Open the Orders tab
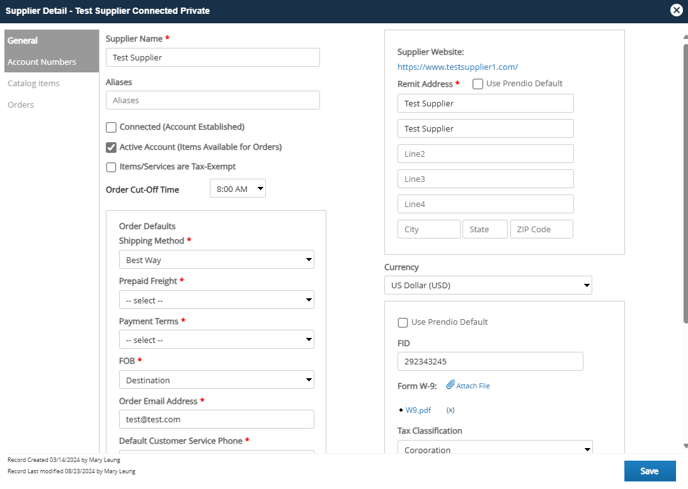Viewport: 688px width, 489px height. (21, 105)
